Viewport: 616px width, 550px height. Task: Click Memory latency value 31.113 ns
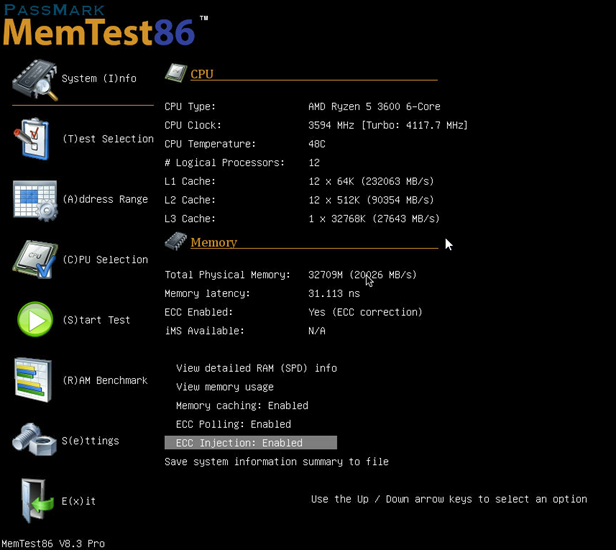(334, 293)
